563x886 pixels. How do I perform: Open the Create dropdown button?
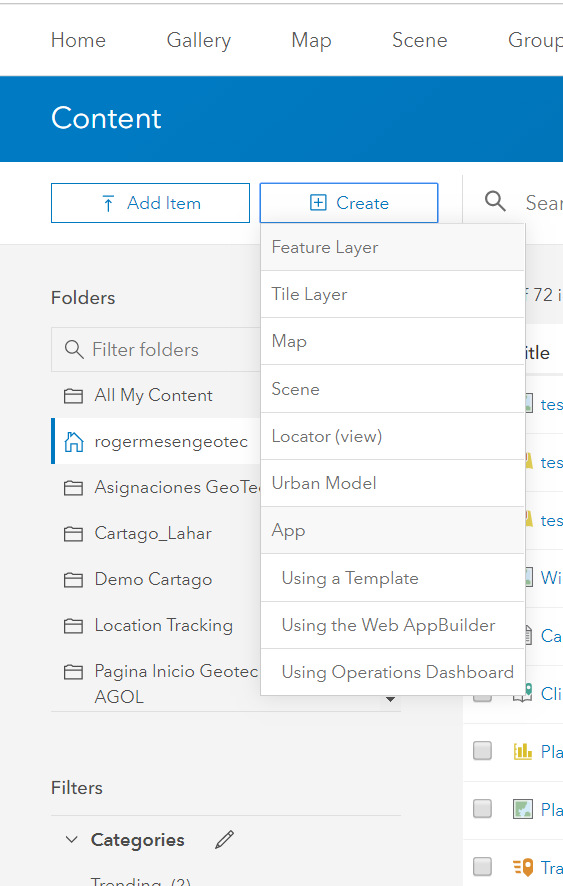click(x=349, y=203)
